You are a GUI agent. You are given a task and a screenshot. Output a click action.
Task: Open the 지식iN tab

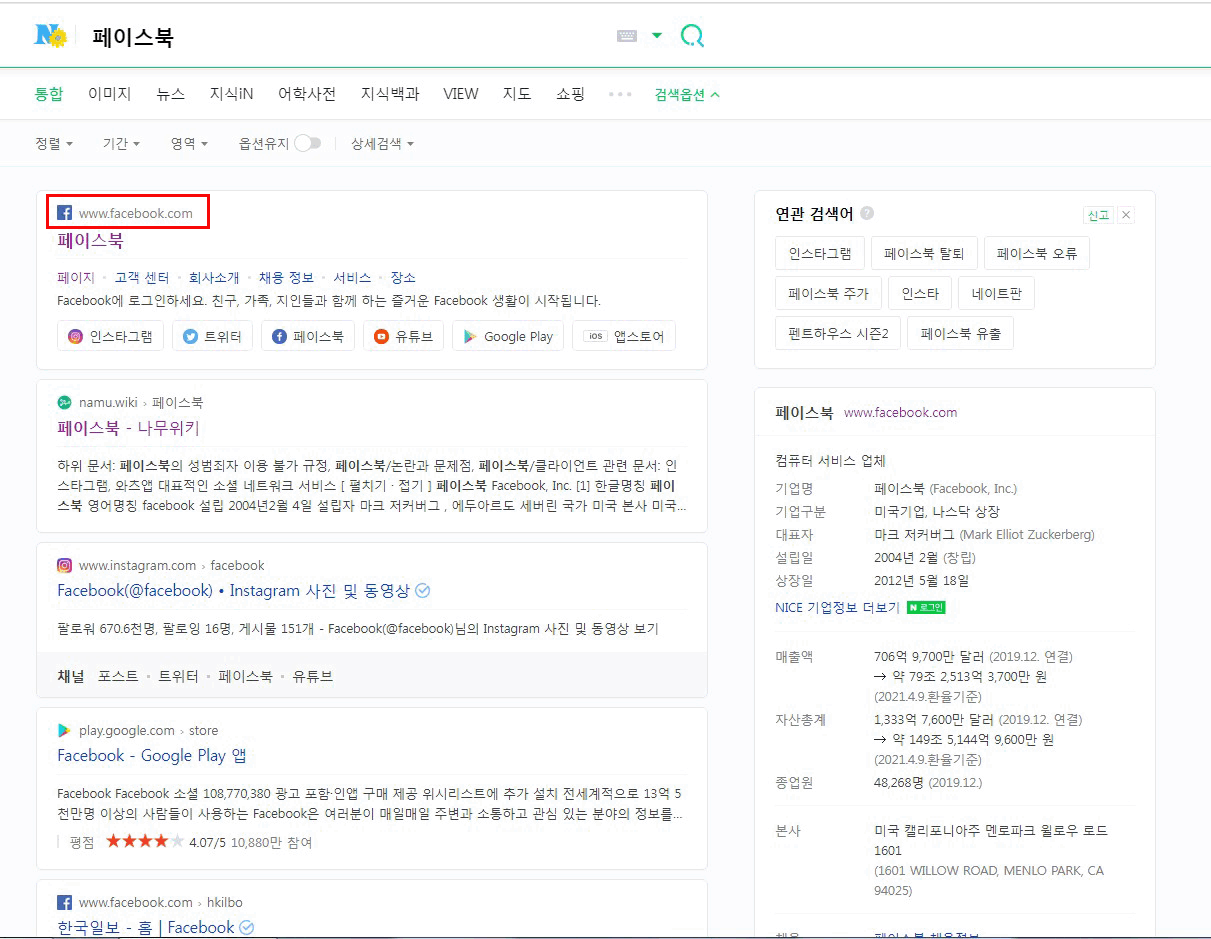[x=231, y=94]
